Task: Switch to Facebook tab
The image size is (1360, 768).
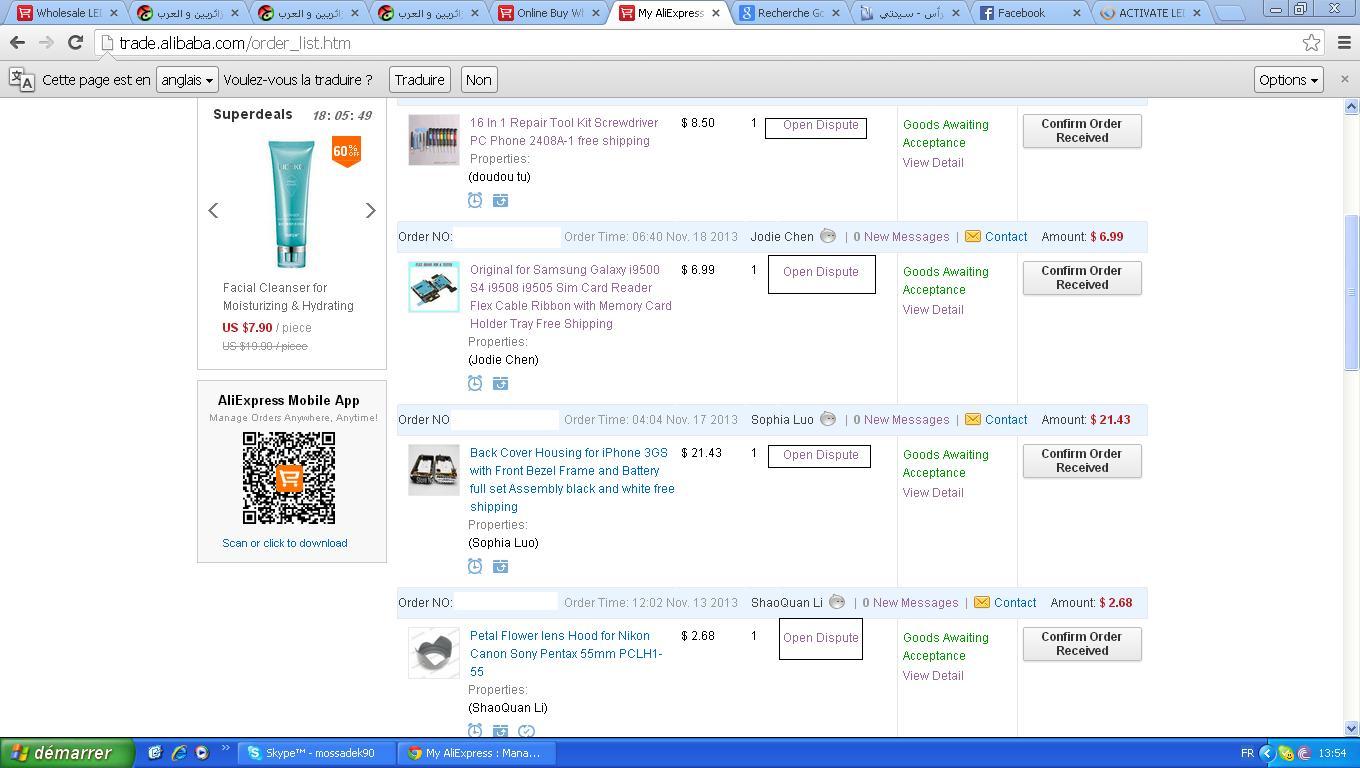Action: pyautogui.click(x=1030, y=13)
